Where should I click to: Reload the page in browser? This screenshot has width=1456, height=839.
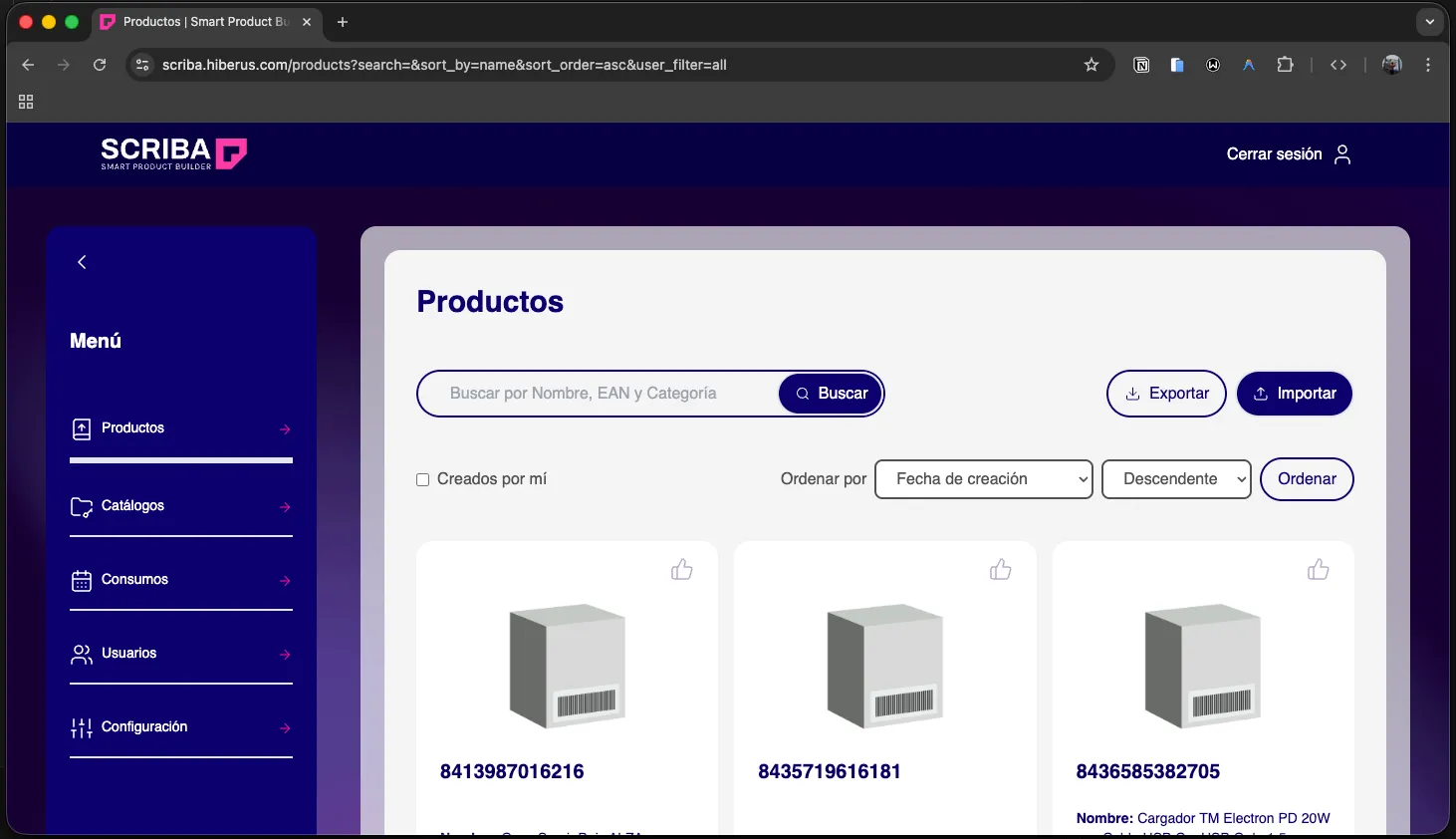click(x=100, y=65)
